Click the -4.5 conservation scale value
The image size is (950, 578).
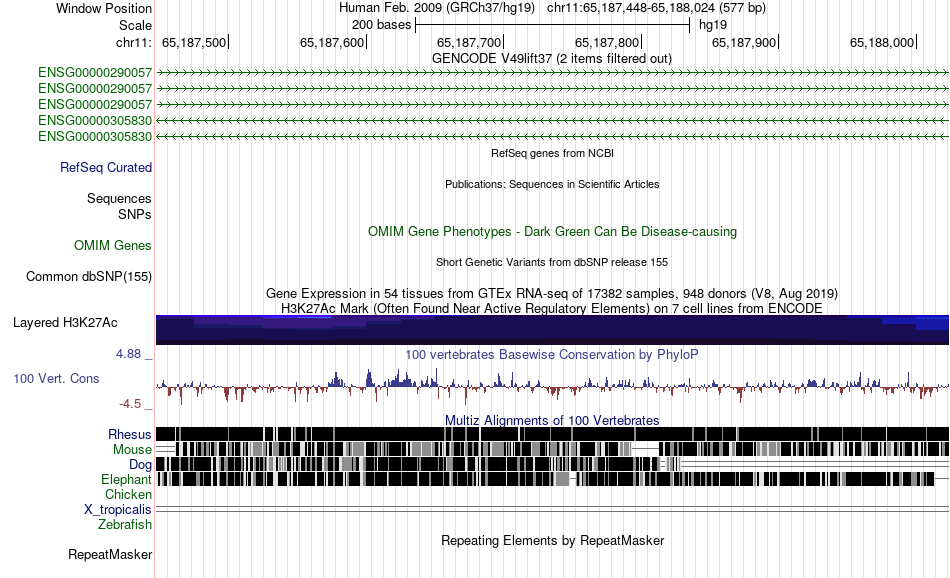pos(130,404)
